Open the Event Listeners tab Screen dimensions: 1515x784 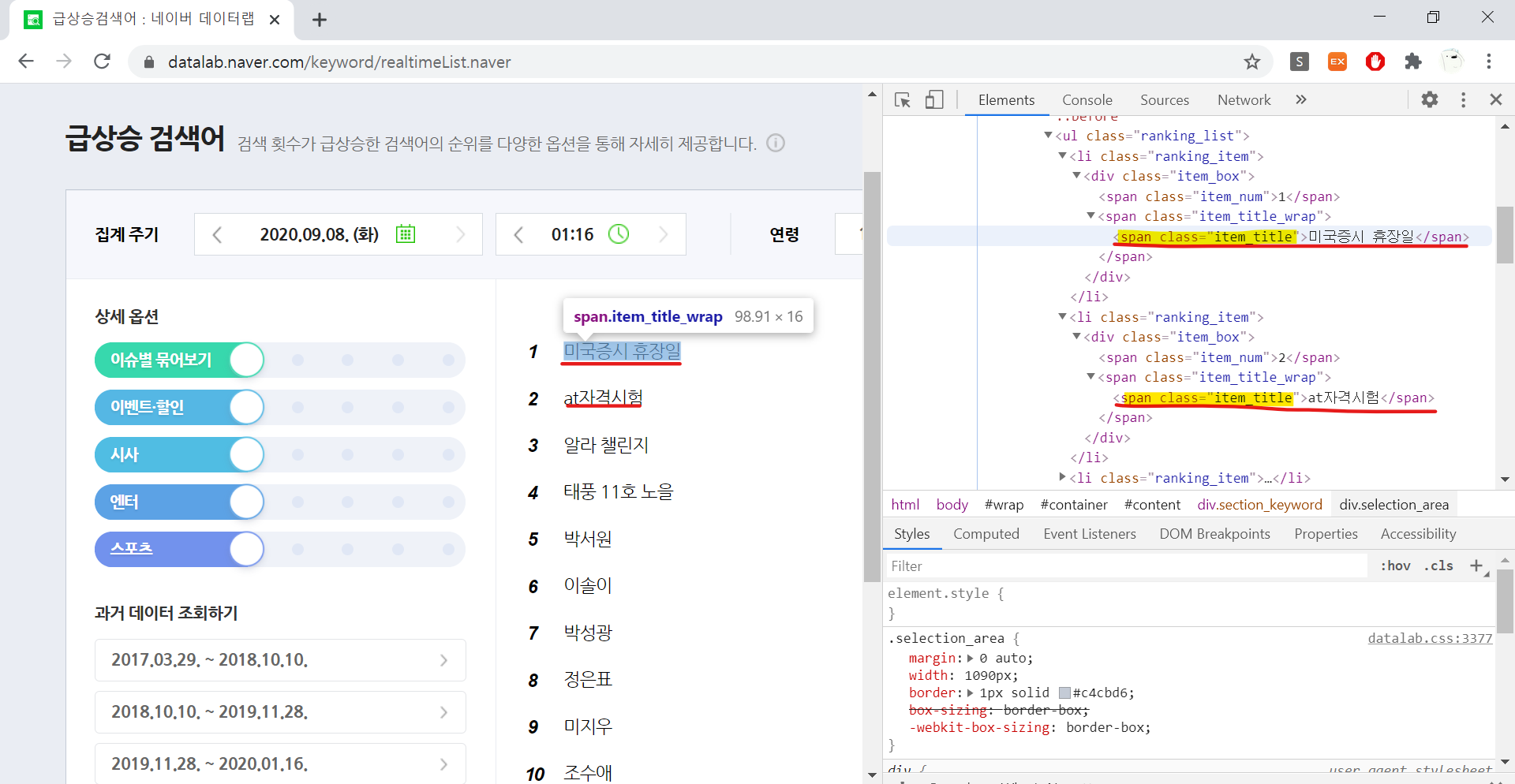pyautogui.click(x=1089, y=534)
